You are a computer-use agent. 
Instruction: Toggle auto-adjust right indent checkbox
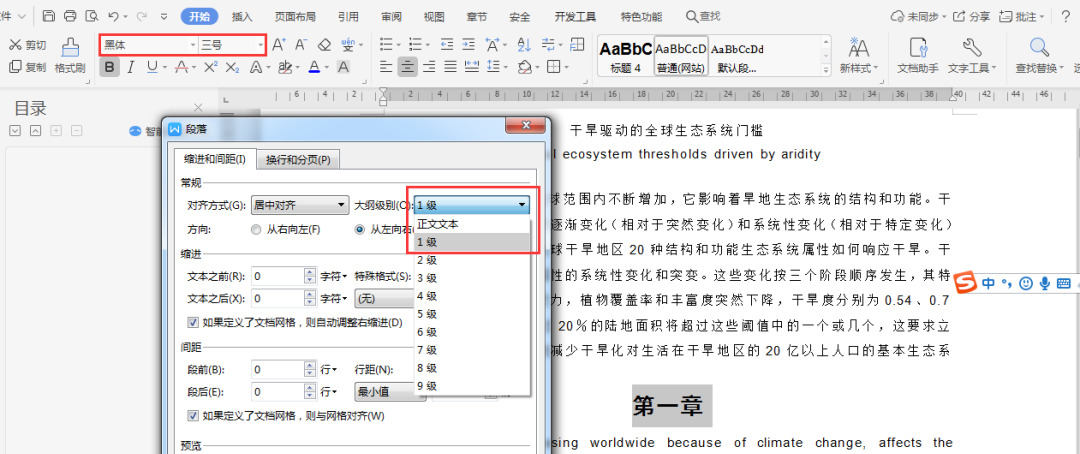(194, 322)
